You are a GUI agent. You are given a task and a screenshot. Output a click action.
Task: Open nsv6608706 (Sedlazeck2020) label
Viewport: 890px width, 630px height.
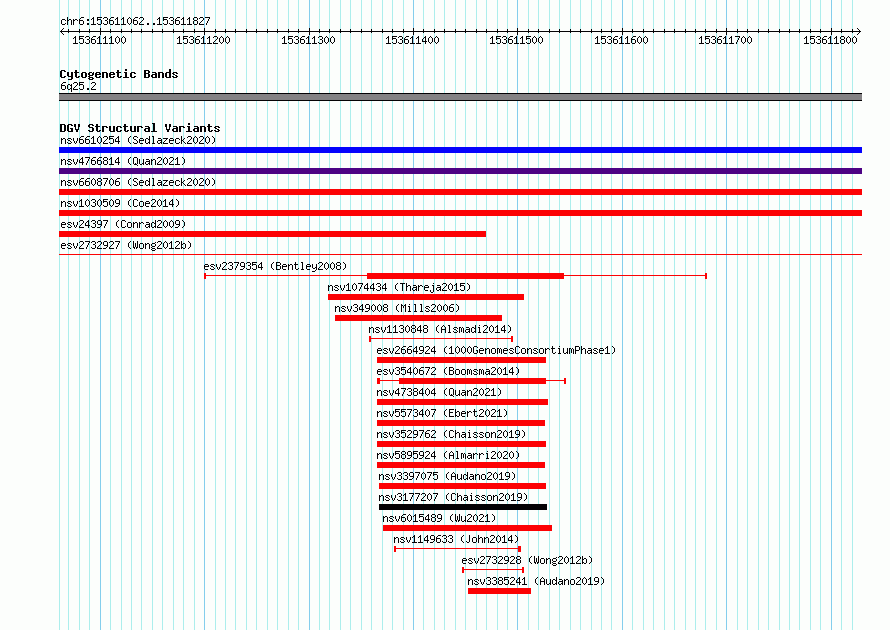[x=138, y=182]
